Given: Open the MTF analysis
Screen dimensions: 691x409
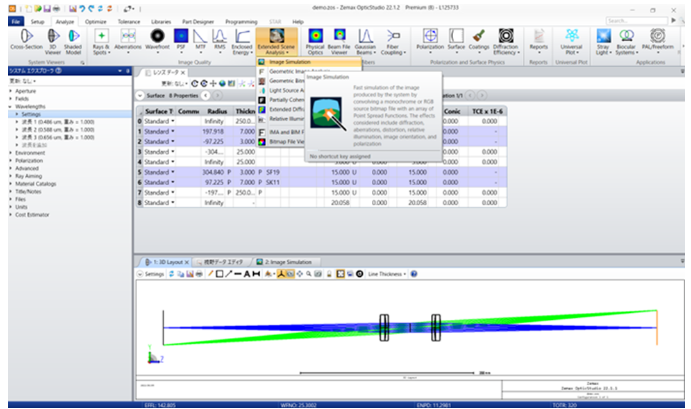Looking at the screenshot, I should point(200,40).
